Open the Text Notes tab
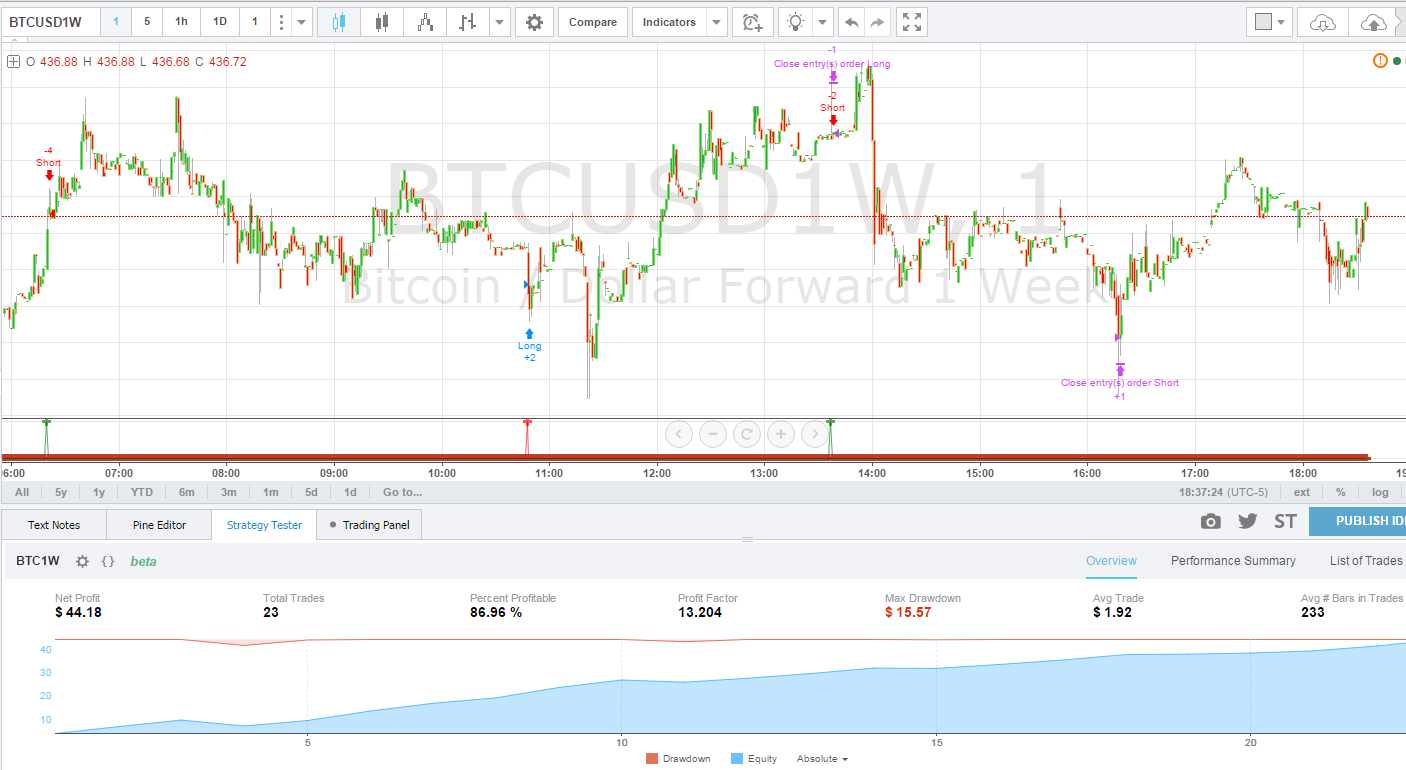This screenshot has width=1406, height=770. (54, 525)
